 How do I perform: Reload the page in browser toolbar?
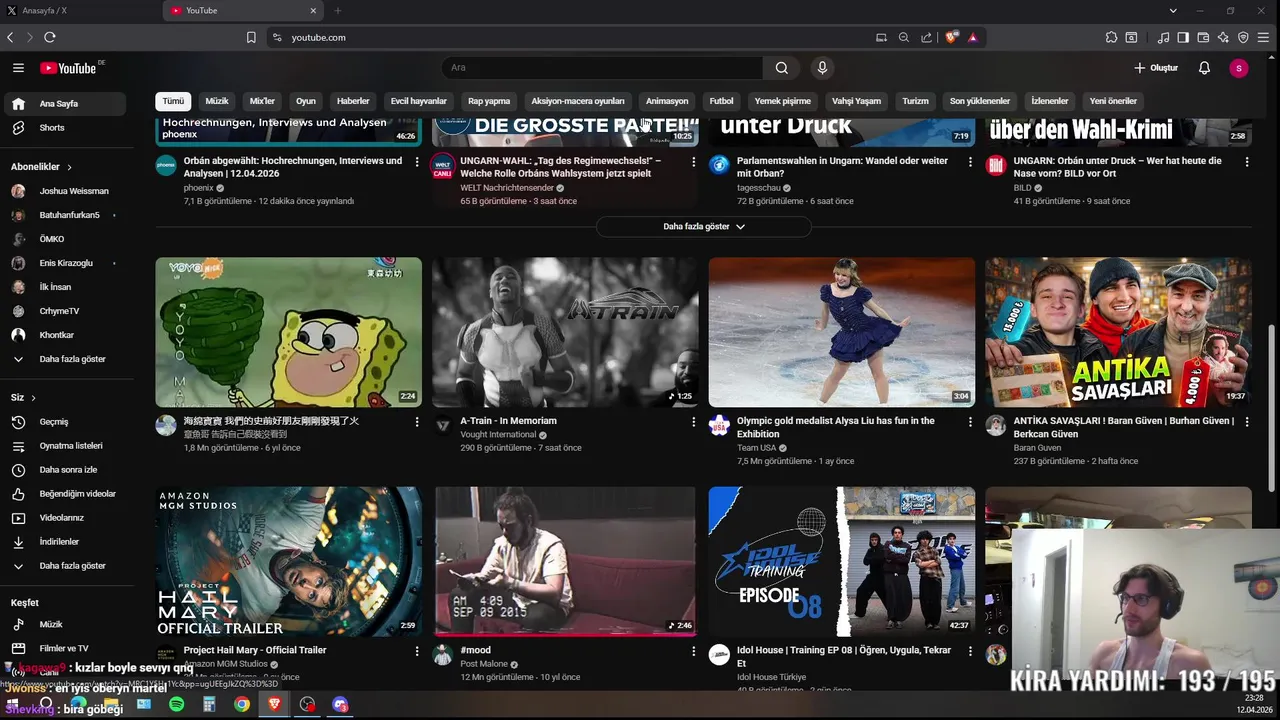pos(49,37)
